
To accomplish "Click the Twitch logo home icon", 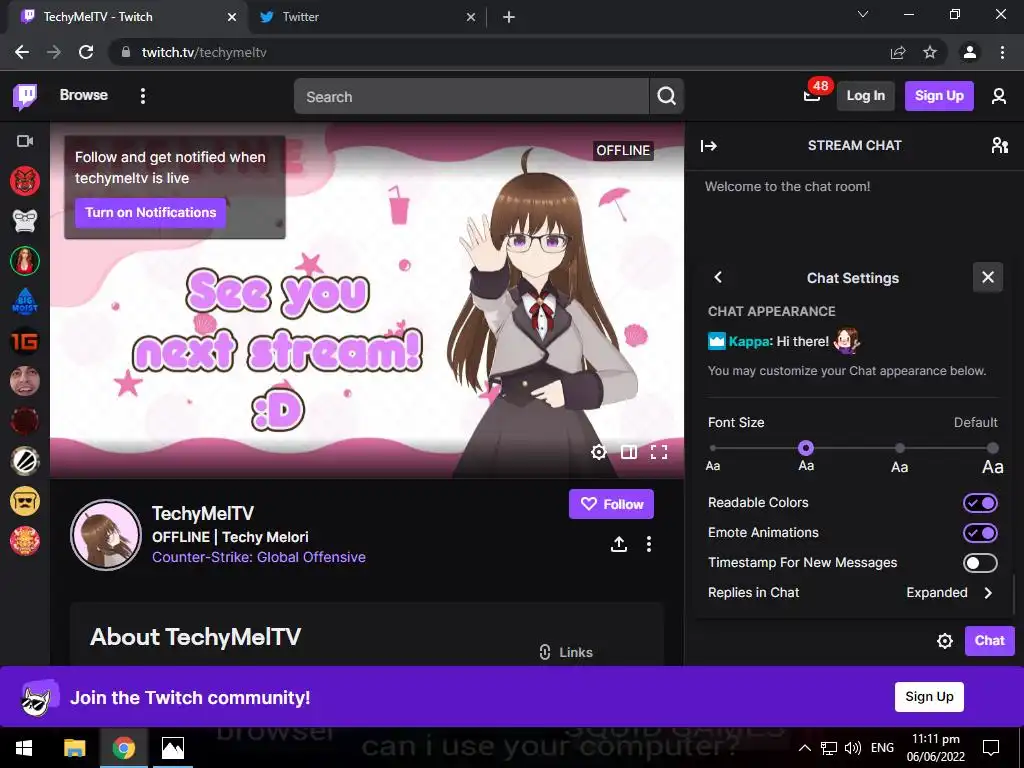I will (25, 96).
